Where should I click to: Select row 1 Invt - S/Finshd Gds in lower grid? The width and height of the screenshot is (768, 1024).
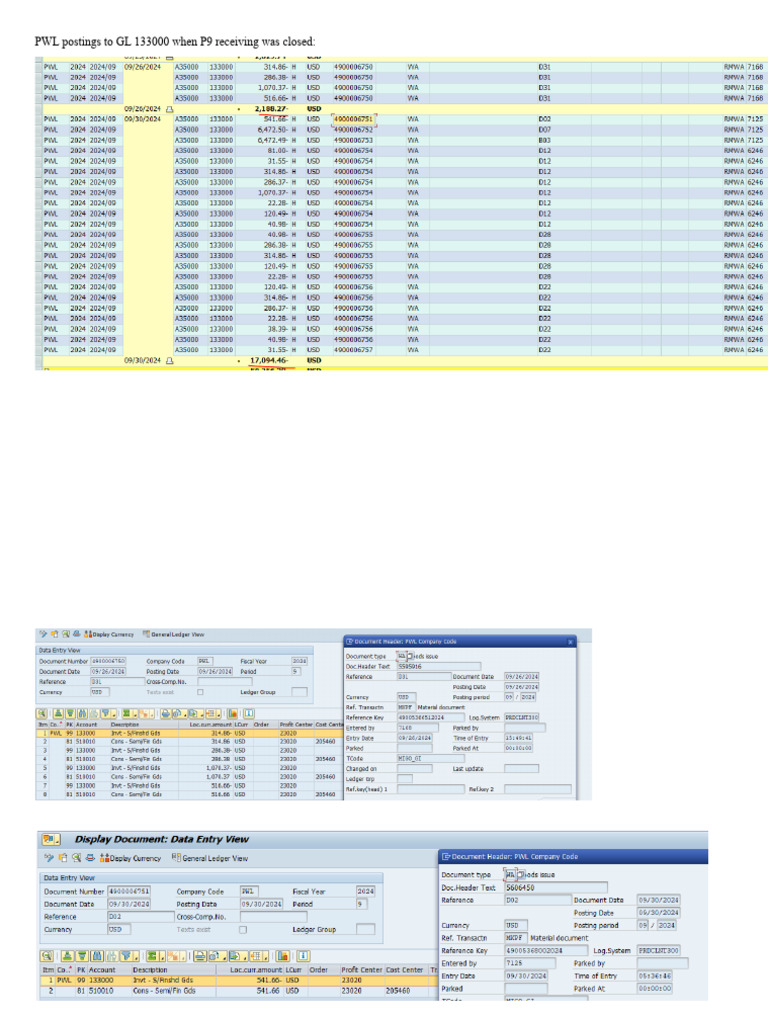pyautogui.click(x=238, y=980)
